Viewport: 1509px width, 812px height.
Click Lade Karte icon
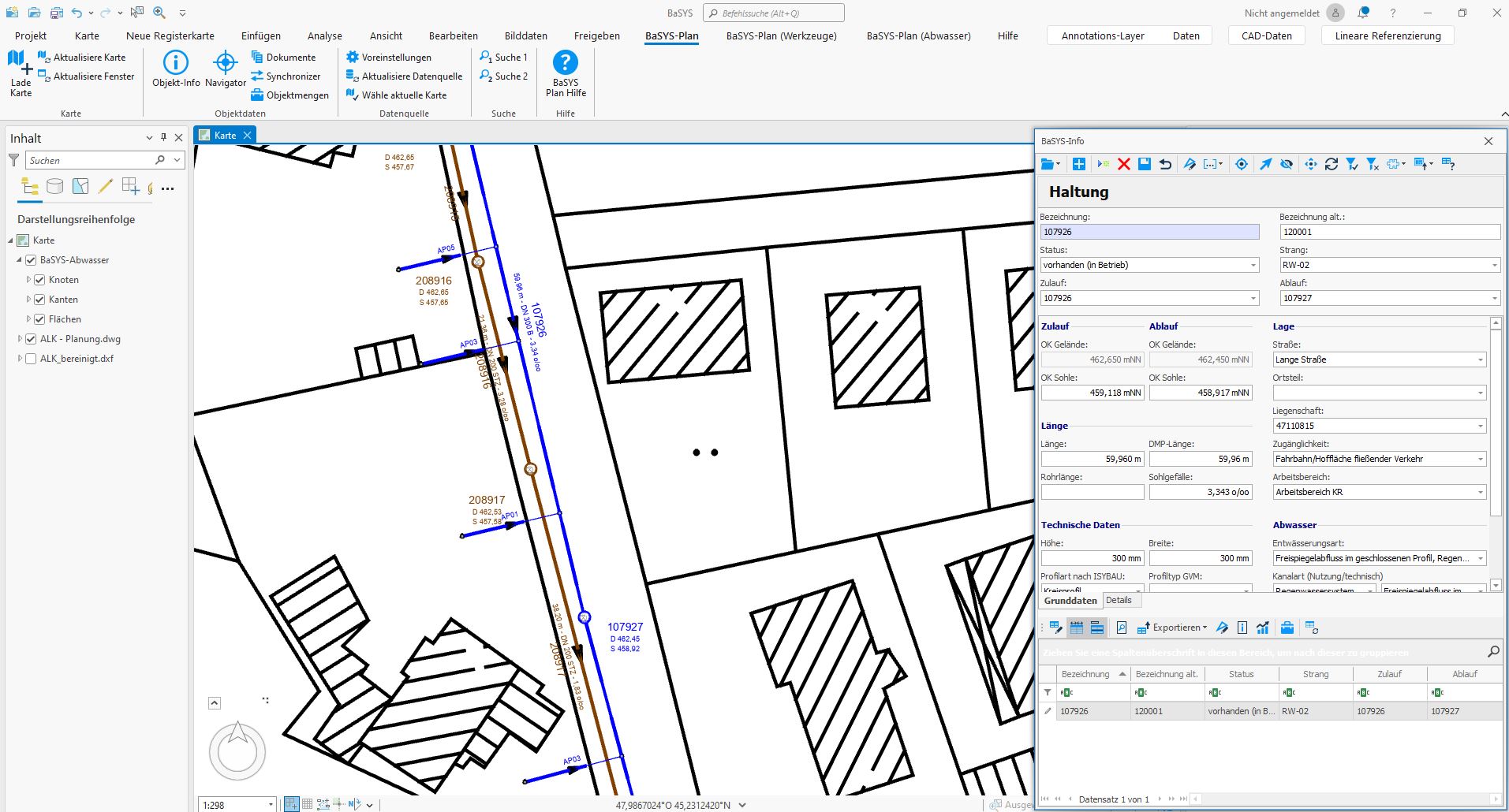pyautogui.click(x=21, y=73)
